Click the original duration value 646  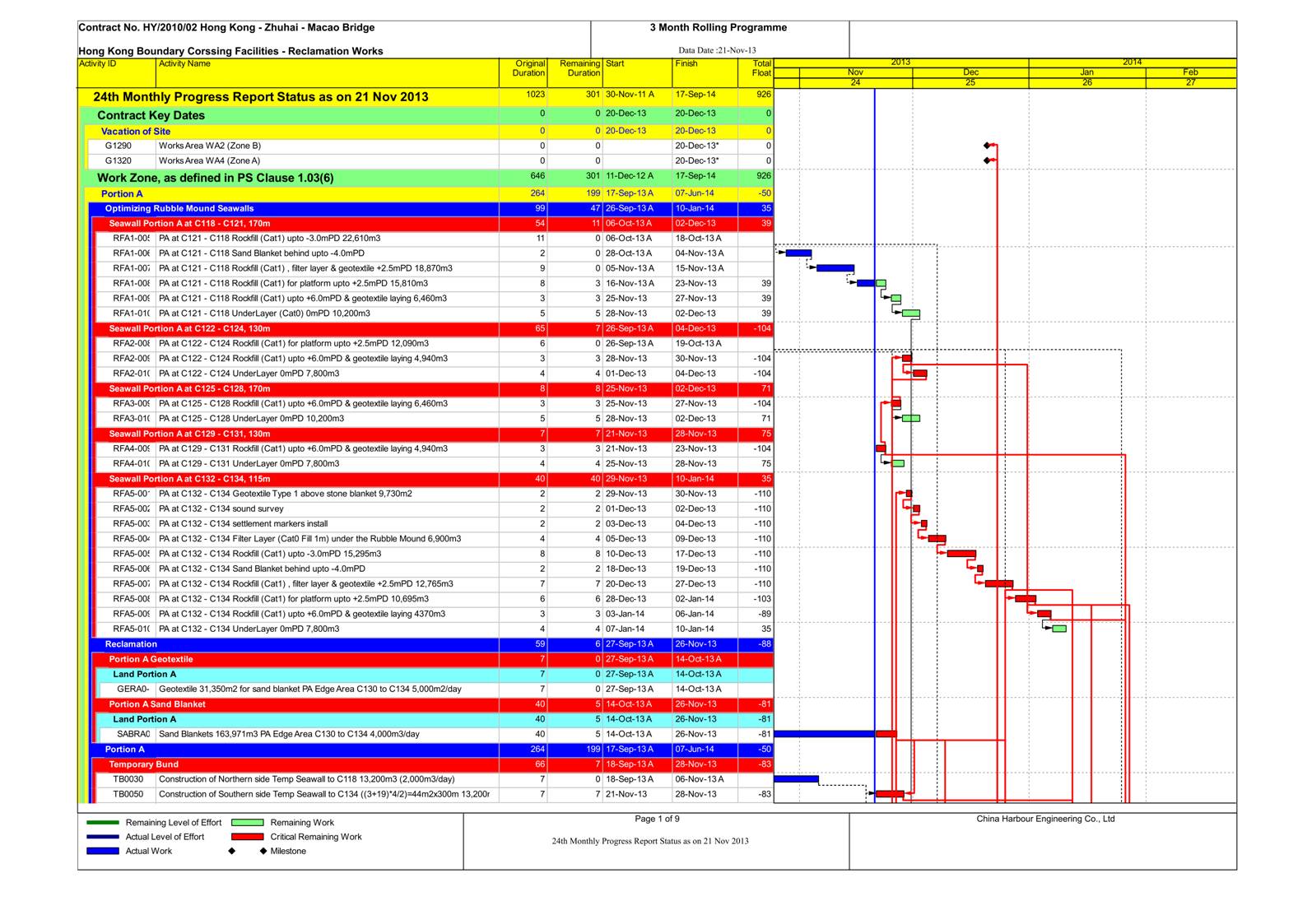(537, 176)
